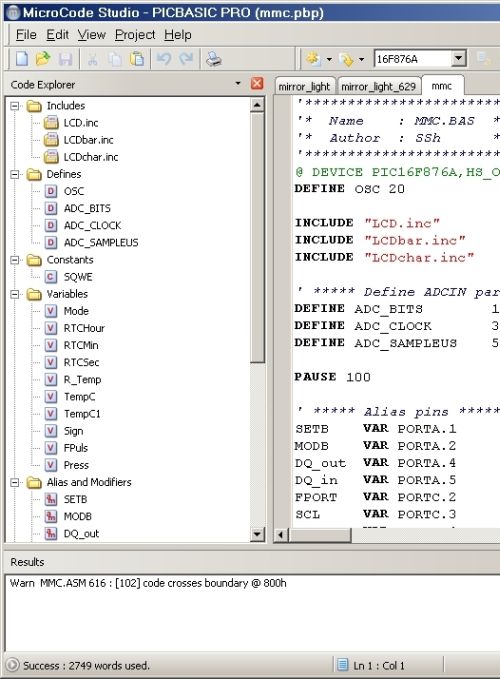Click the Compile toolbar icon
Viewport: 500px width, 679px height.
[313, 59]
